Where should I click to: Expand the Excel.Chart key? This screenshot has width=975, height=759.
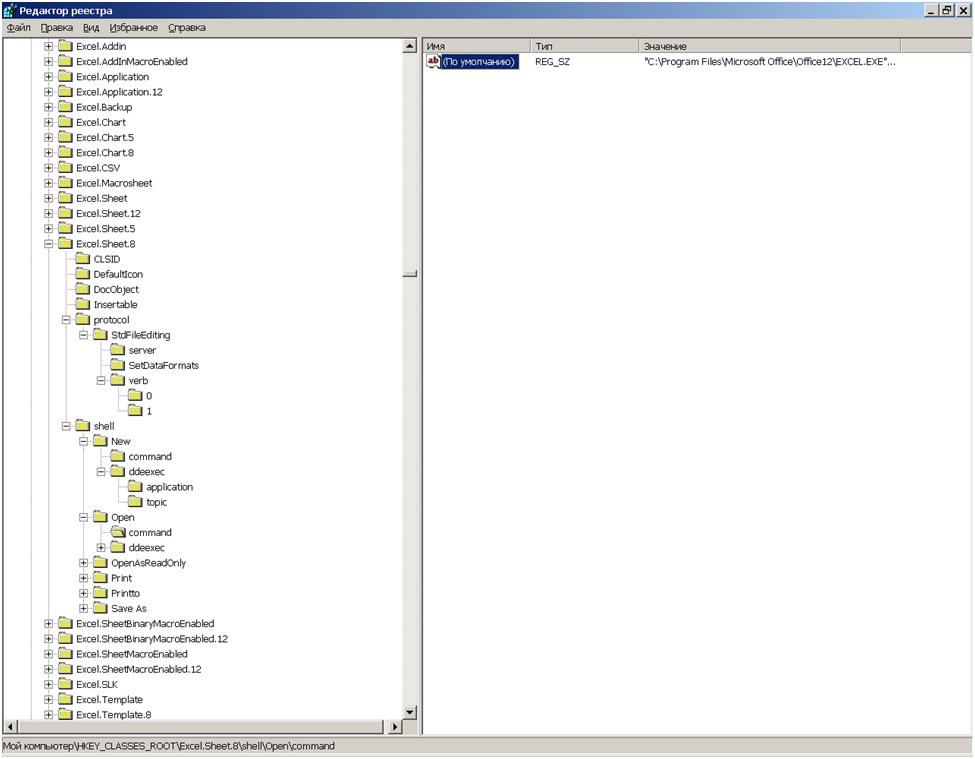pyautogui.click(x=48, y=122)
